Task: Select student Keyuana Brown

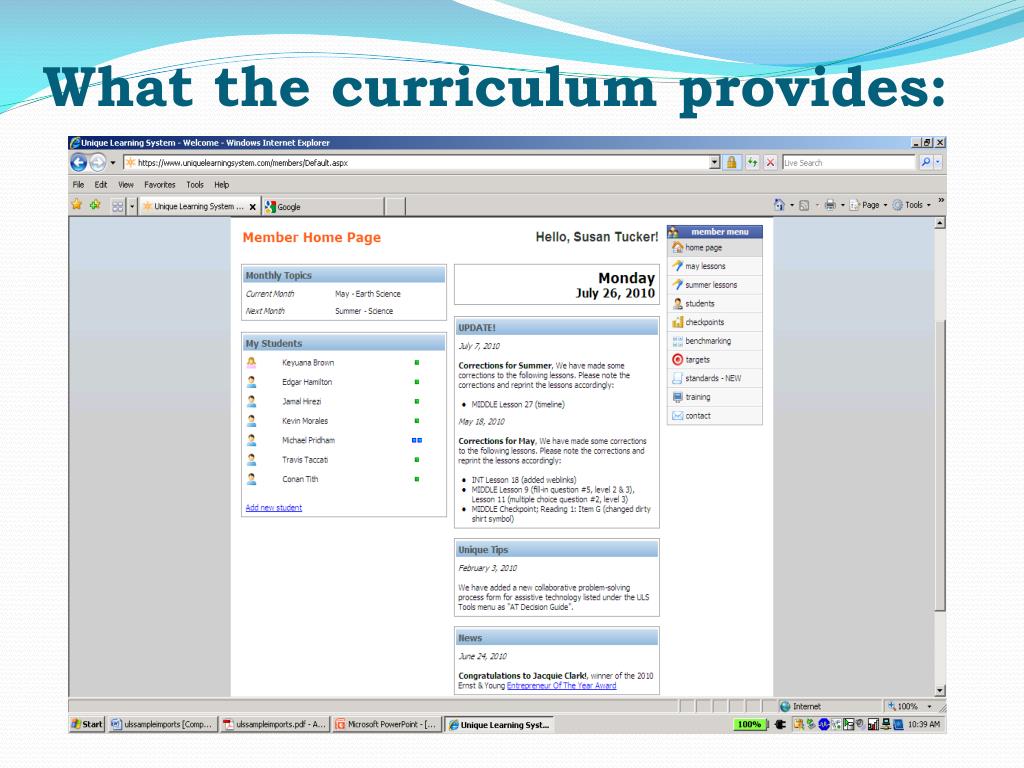Action: click(308, 362)
